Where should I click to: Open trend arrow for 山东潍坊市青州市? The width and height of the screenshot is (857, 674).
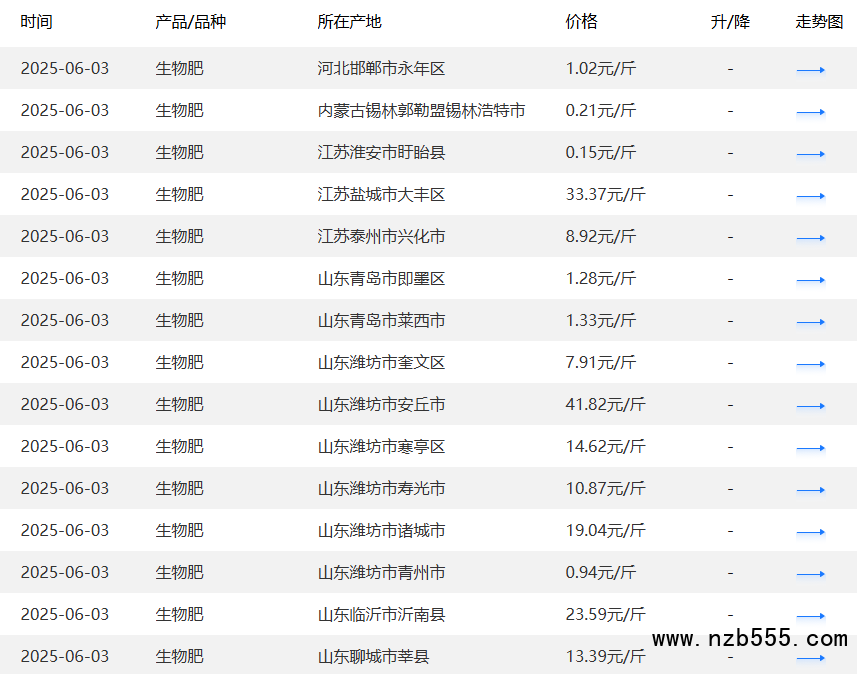click(810, 574)
